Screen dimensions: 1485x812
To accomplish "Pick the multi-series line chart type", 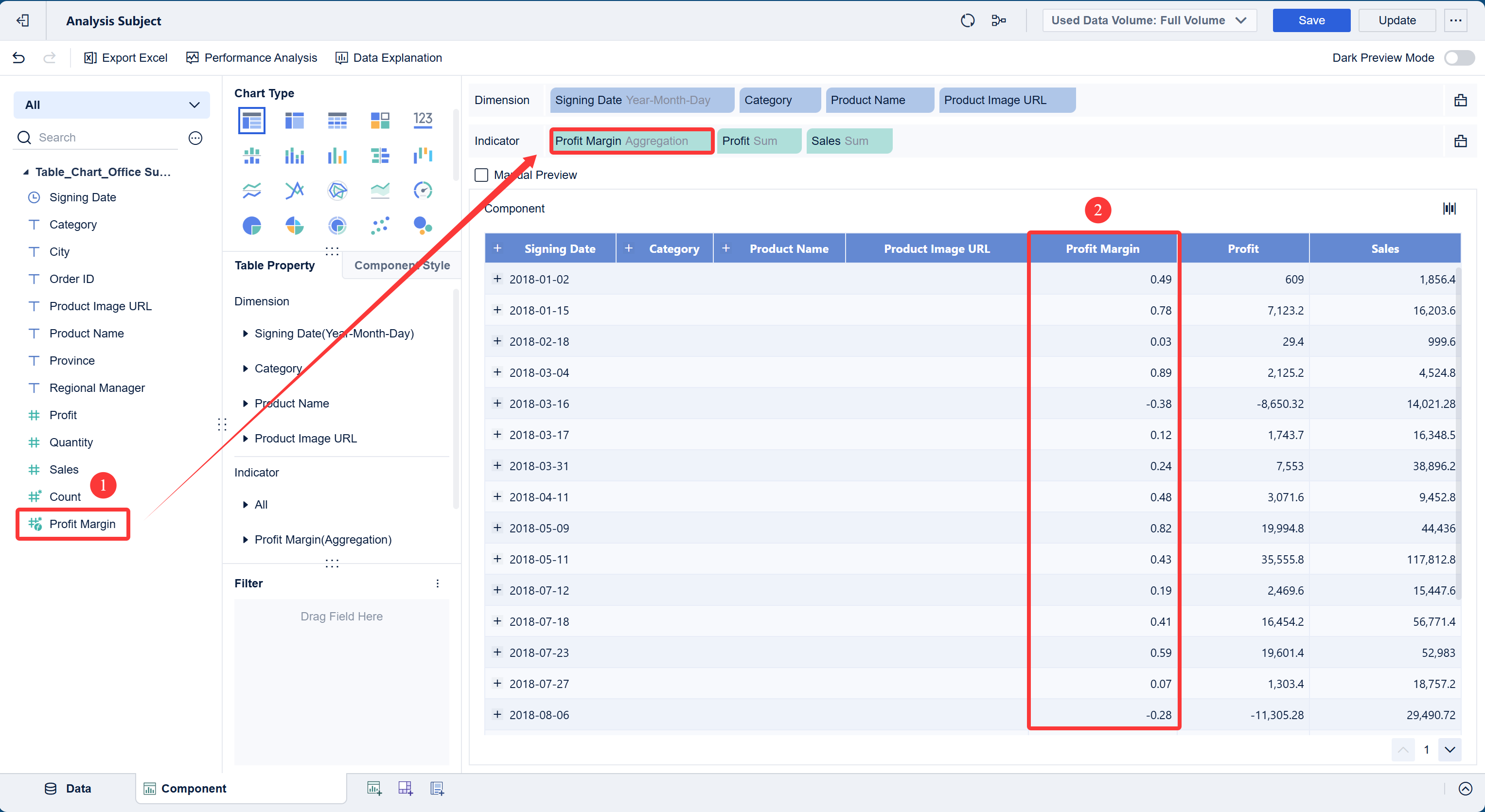I will tap(295, 190).
